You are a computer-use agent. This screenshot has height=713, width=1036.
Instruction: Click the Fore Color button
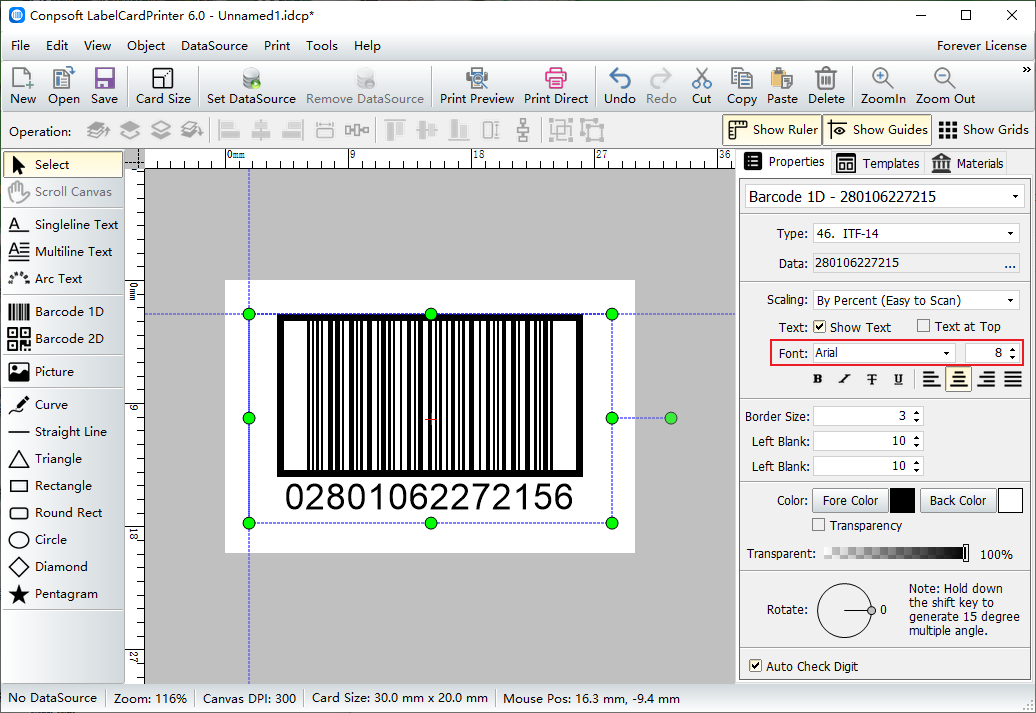pyautogui.click(x=850, y=501)
